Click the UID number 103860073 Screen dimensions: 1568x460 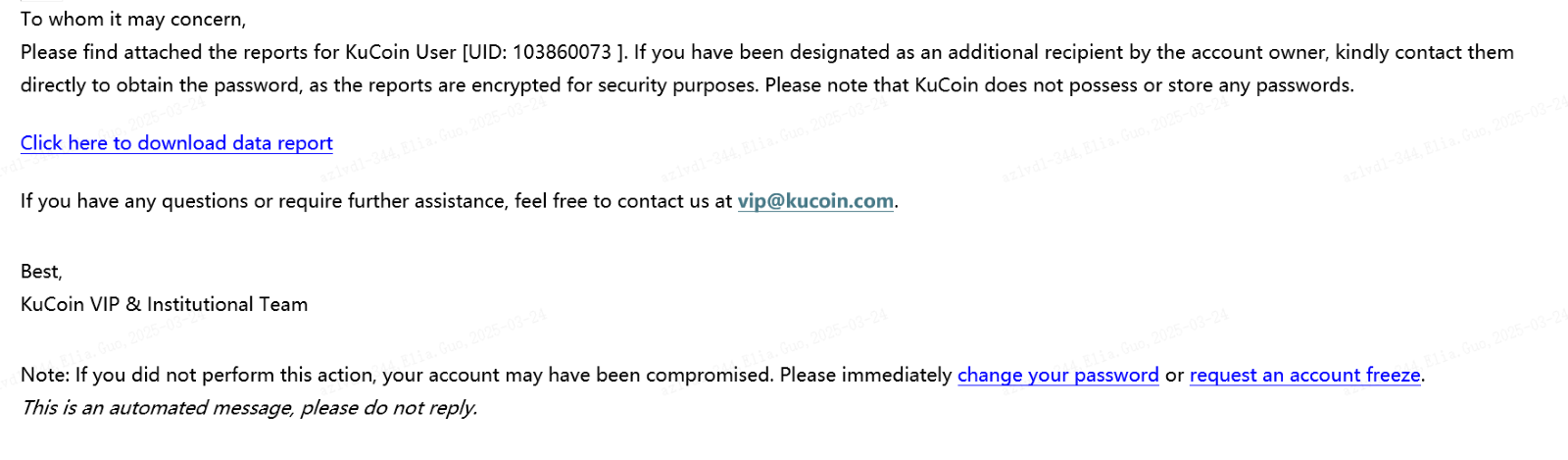(x=563, y=52)
